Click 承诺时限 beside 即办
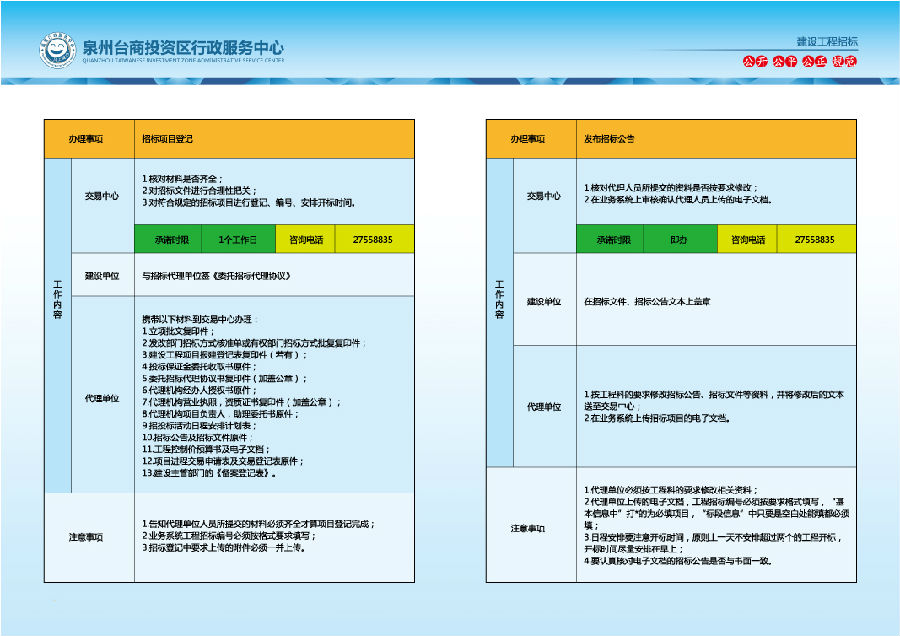The width and height of the screenshot is (900, 636). tap(614, 239)
